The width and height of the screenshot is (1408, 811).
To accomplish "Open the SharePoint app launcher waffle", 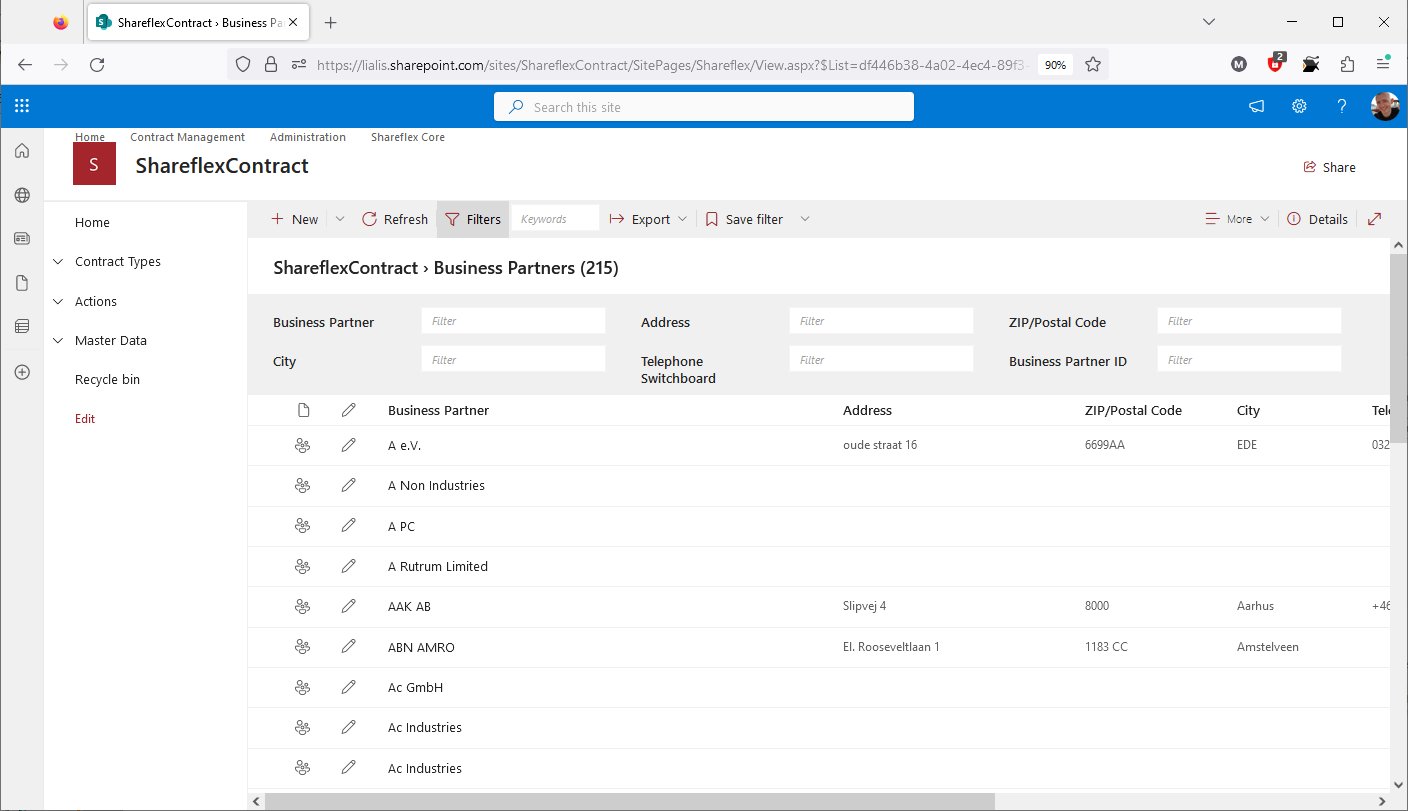I will 22,106.
